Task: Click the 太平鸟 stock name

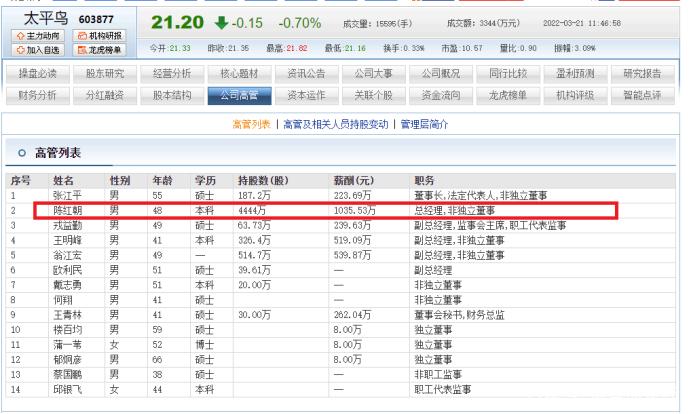Action: (46, 19)
